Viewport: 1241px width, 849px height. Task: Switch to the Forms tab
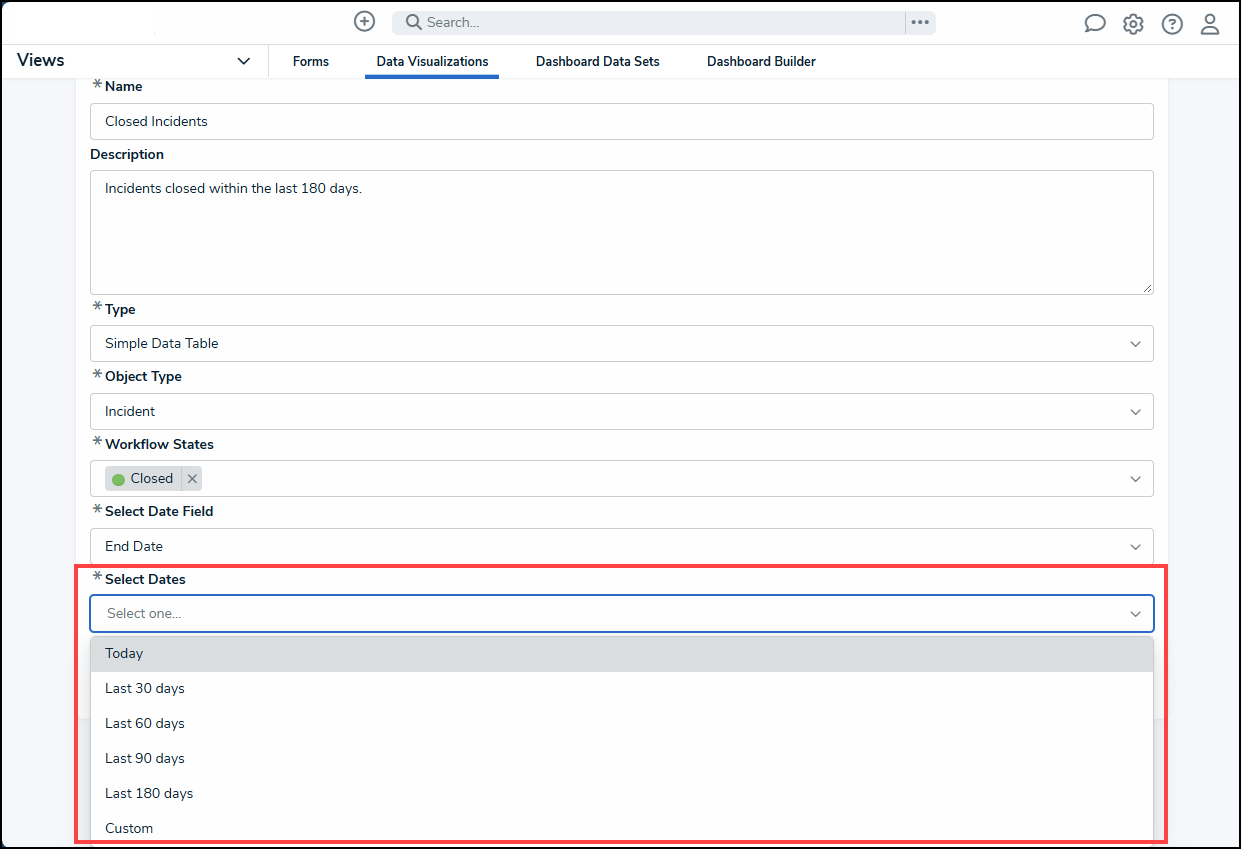pyautogui.click(x=311, y=62)
